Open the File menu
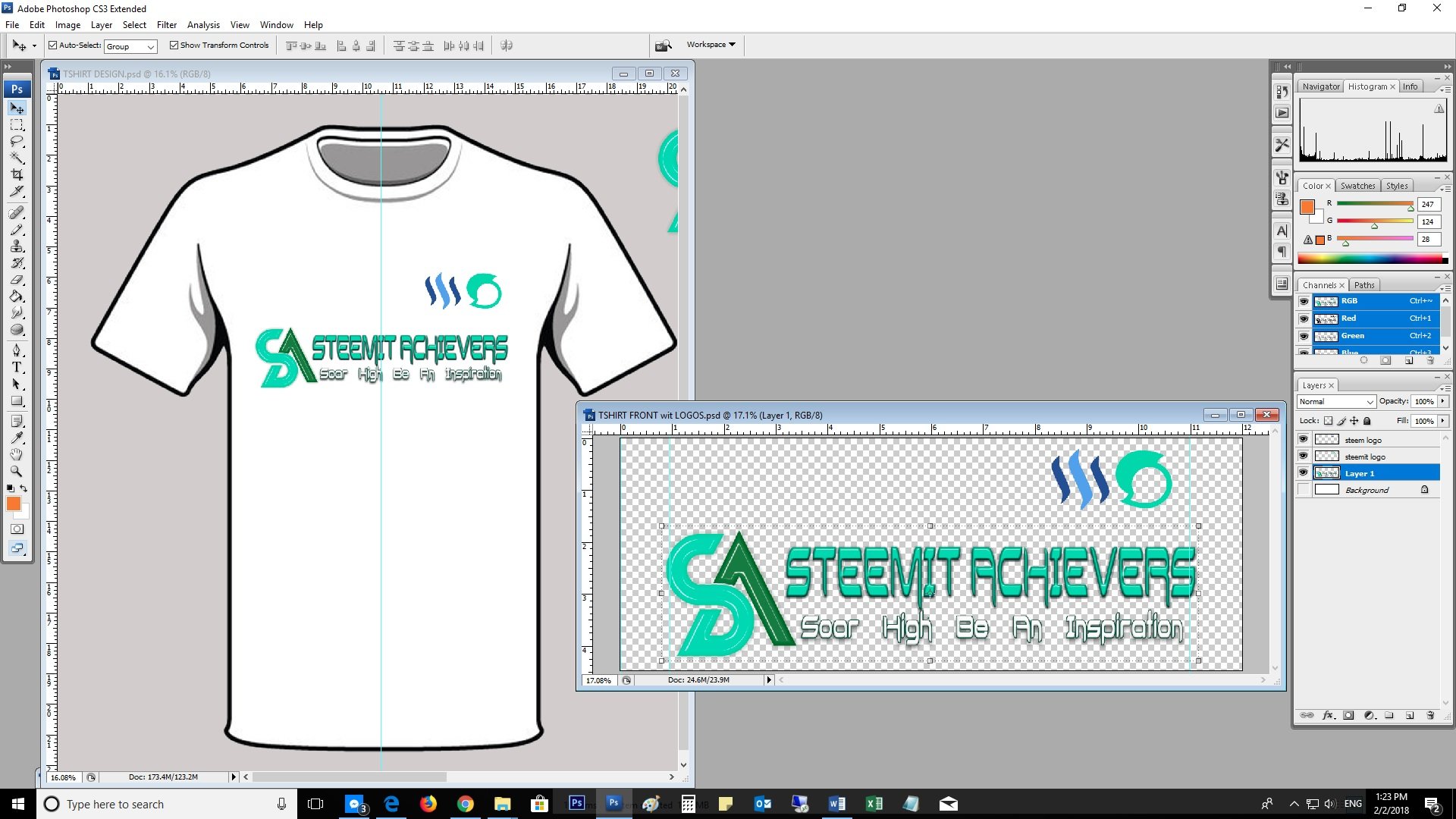The height and width of the screenshot is (819, 1456). (x=12, y=25)
